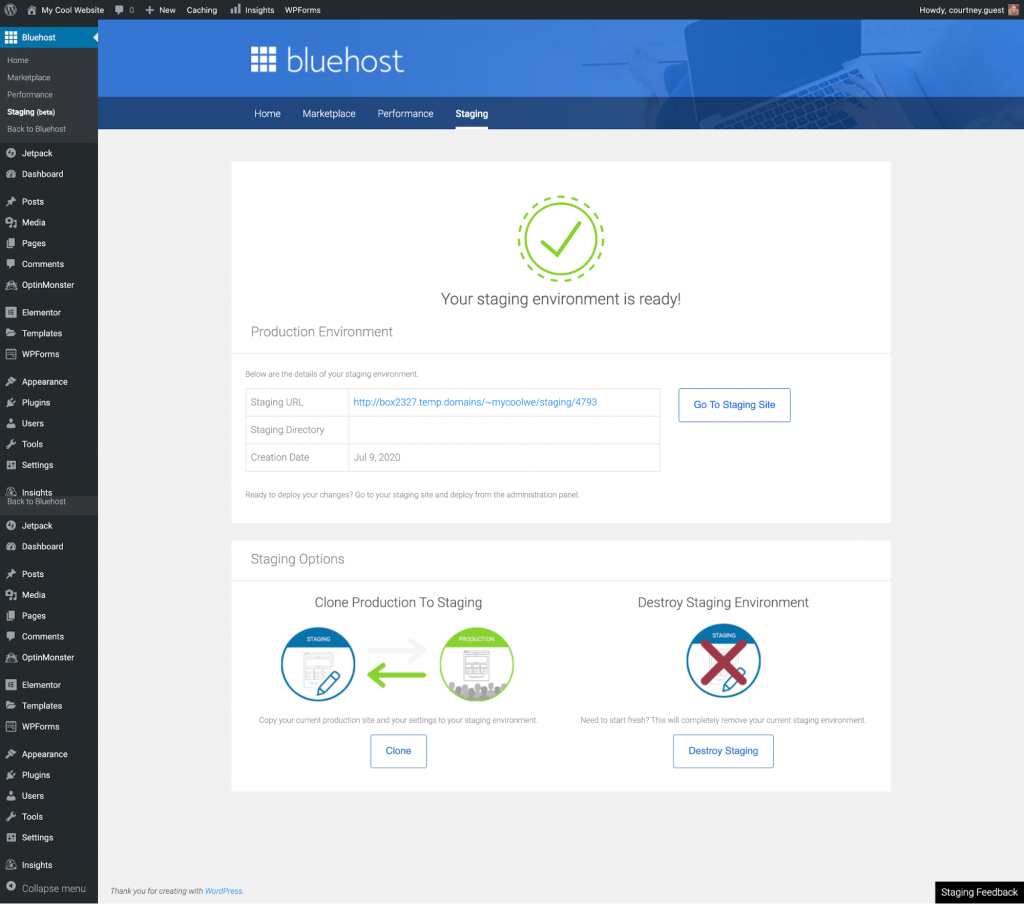Click the Staging Feedback tab at the bottom corner
The width and height of the screenshot is (1024, 904).
979,892
